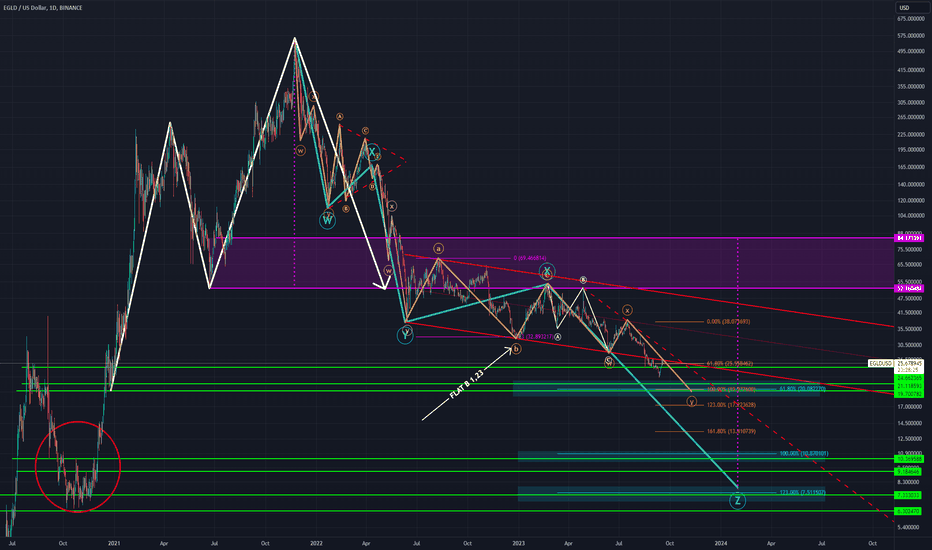Click the 675.000000 price axis label
This screenshot has height=550, width=932.
coord(911,19)
